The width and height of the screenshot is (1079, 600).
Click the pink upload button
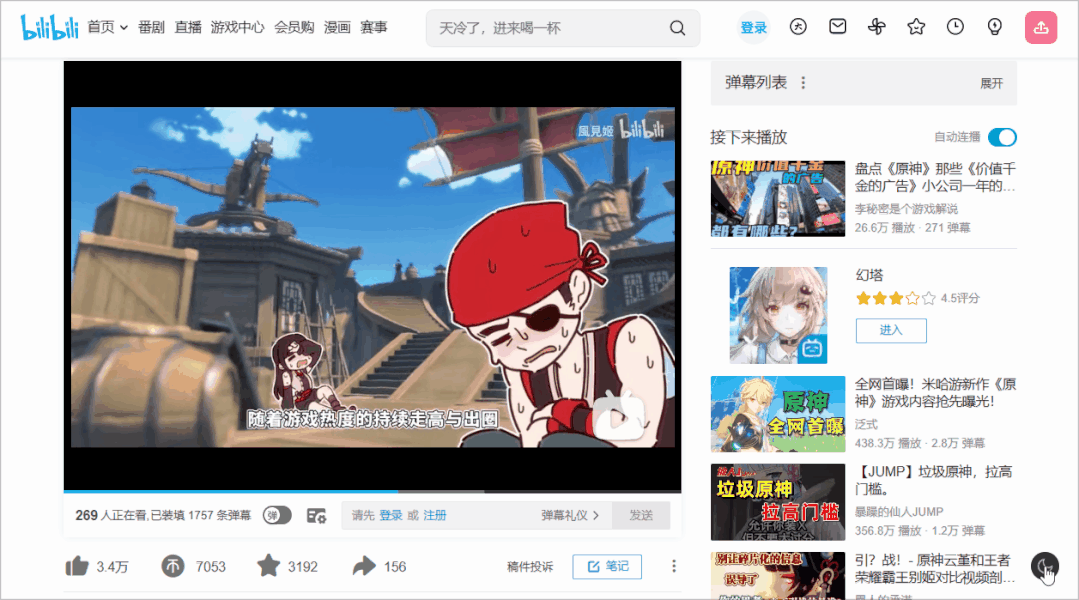tap(1040, 28)
